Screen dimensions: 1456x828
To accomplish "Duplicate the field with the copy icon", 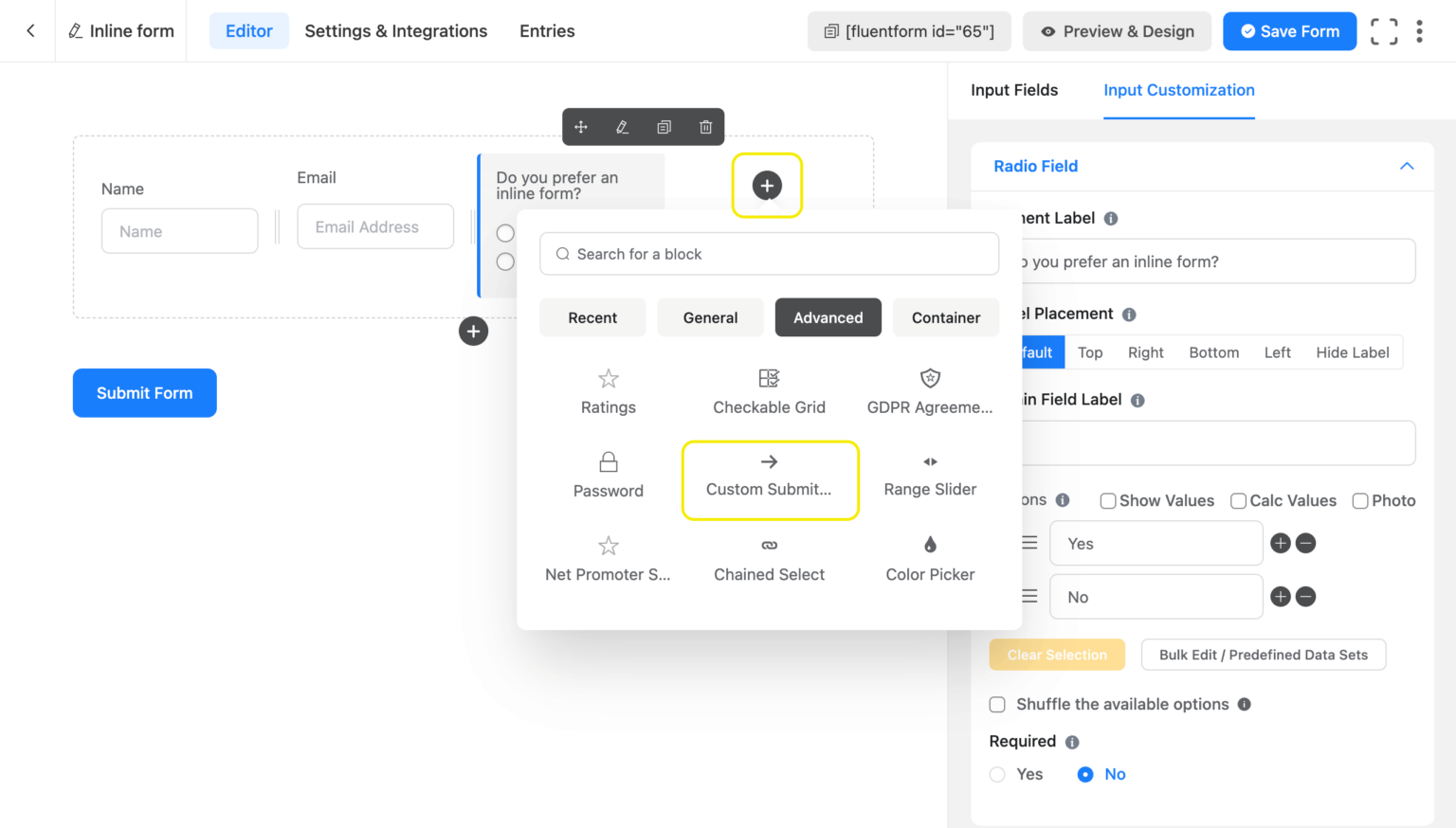I will [664, 126].
